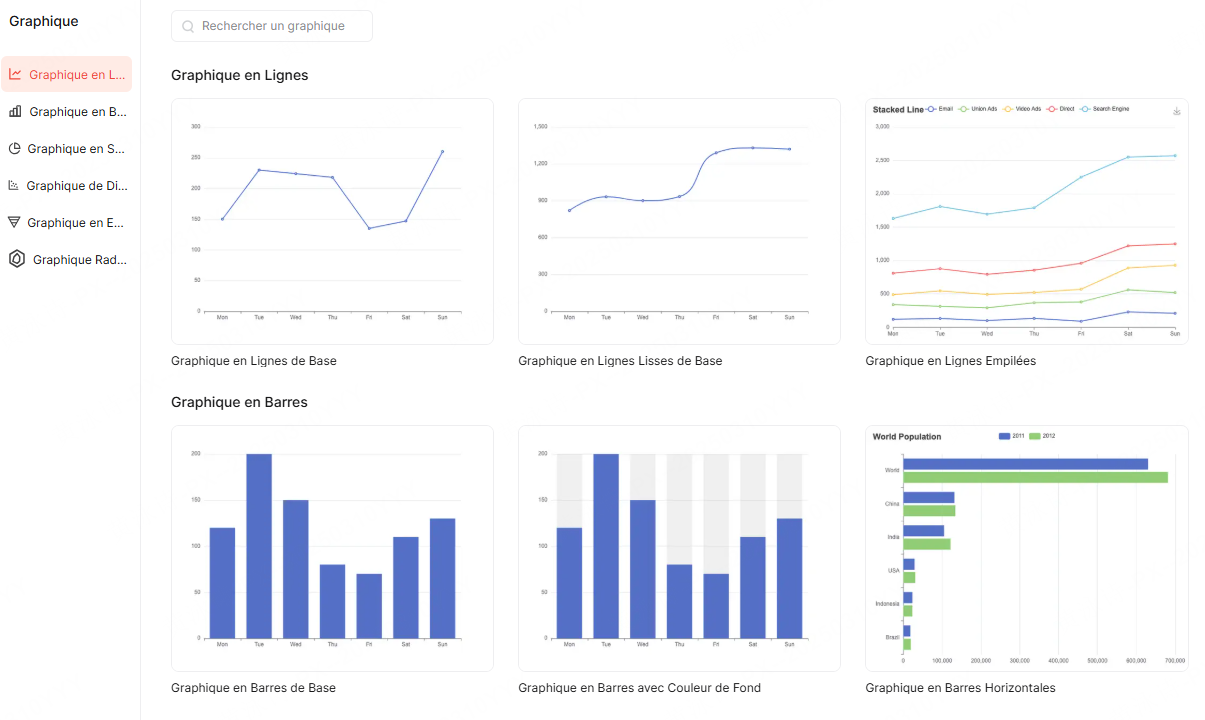
Task: Click the download icon on Stacked Line chart
Action: coord(1176,111)
